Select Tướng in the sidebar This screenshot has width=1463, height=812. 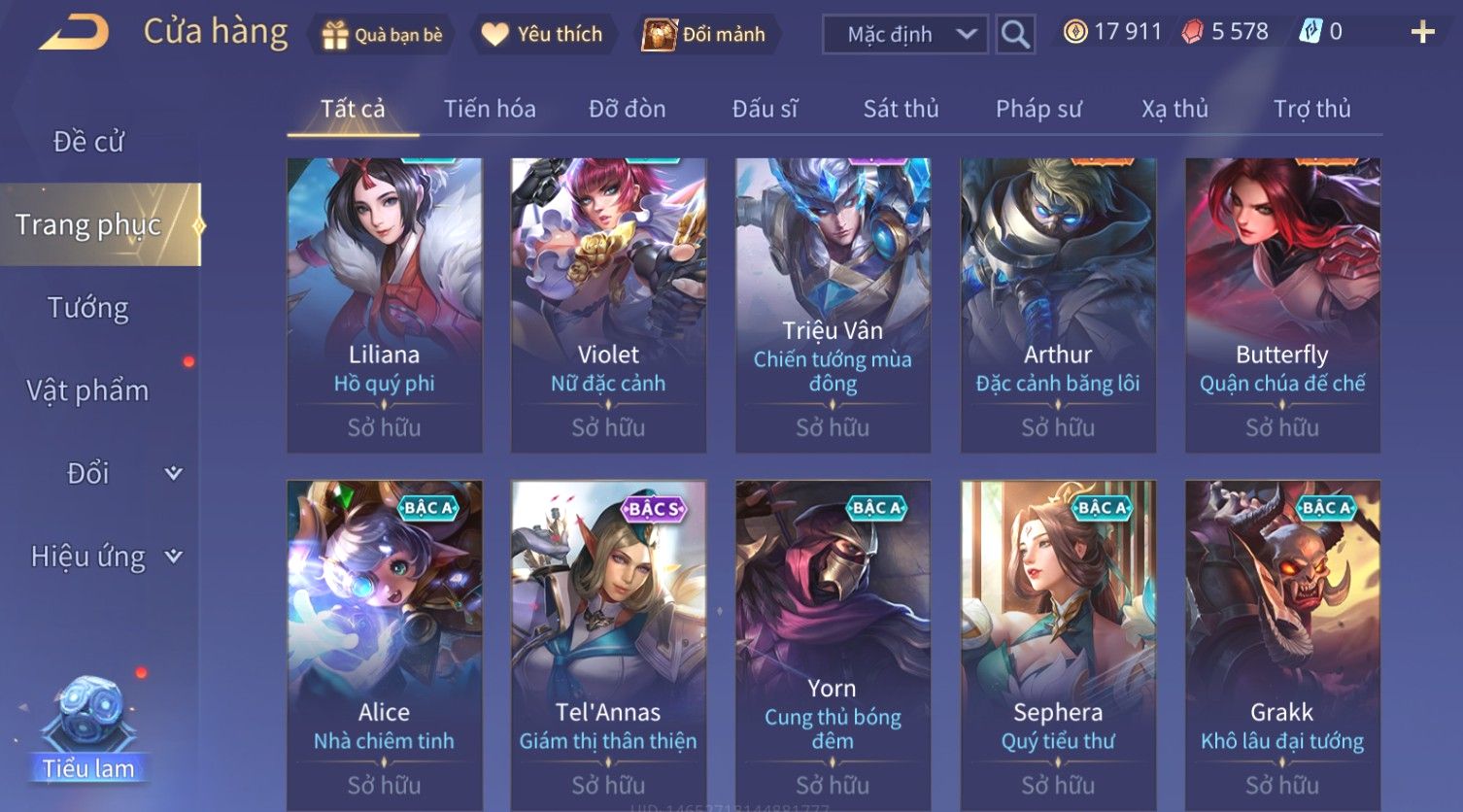pos(88,308)
